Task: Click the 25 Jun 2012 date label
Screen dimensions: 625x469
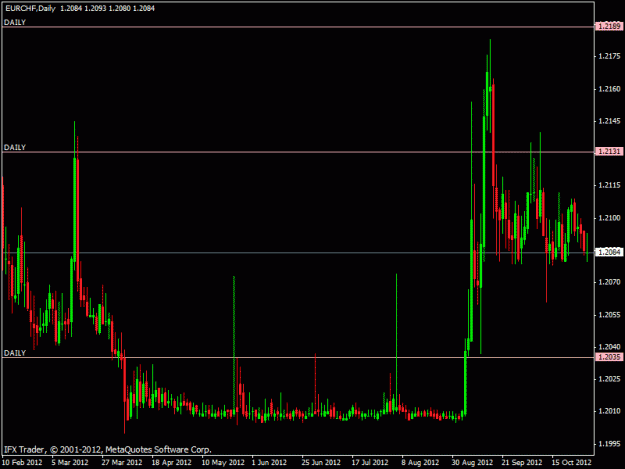Action: click(x=321, y=462)
